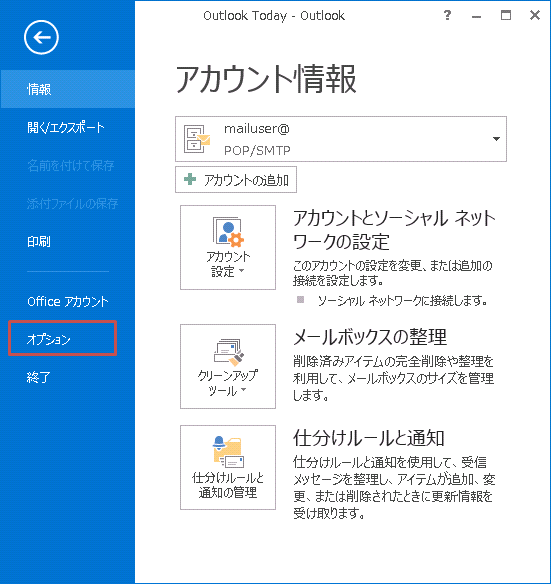Click the POP/SMTP account type text
Screen dimensions: 551x584
coord(257,150)
